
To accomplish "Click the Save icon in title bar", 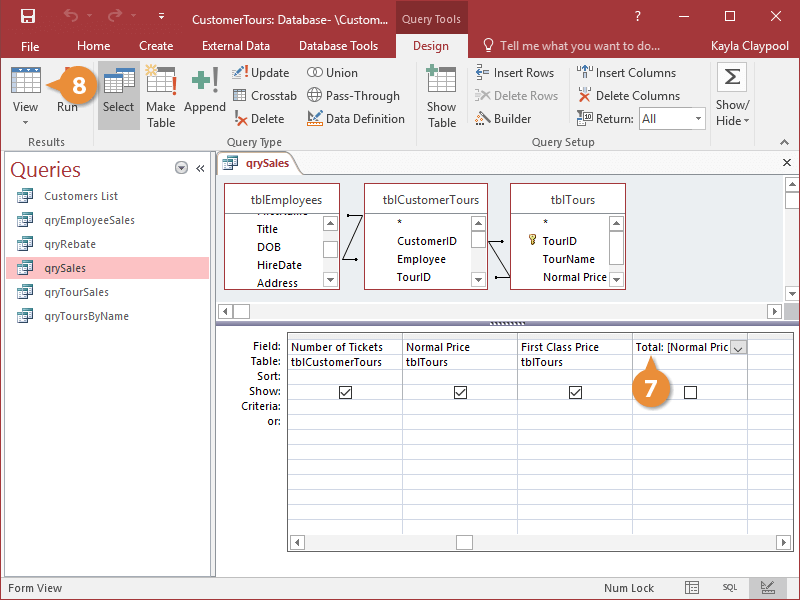I will coord(28,16).
